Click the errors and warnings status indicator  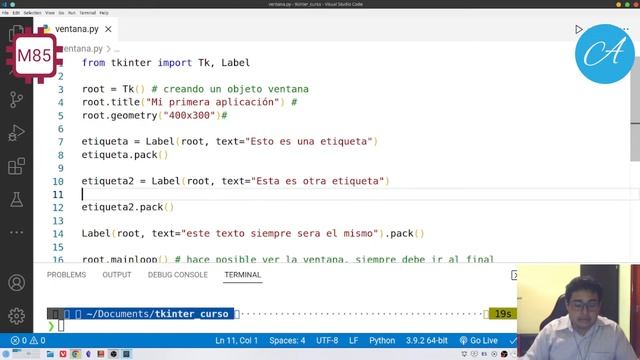[x=28, y=340]
